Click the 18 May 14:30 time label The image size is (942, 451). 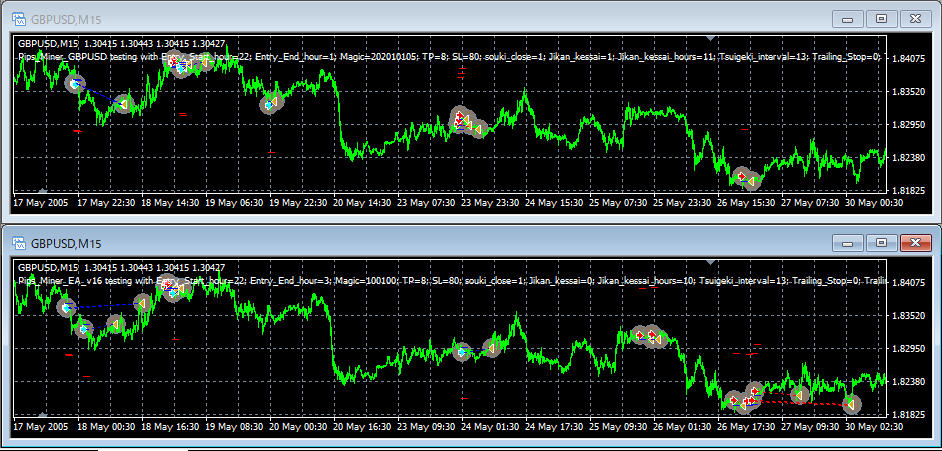pyautogui.click(x=170, y=203)
